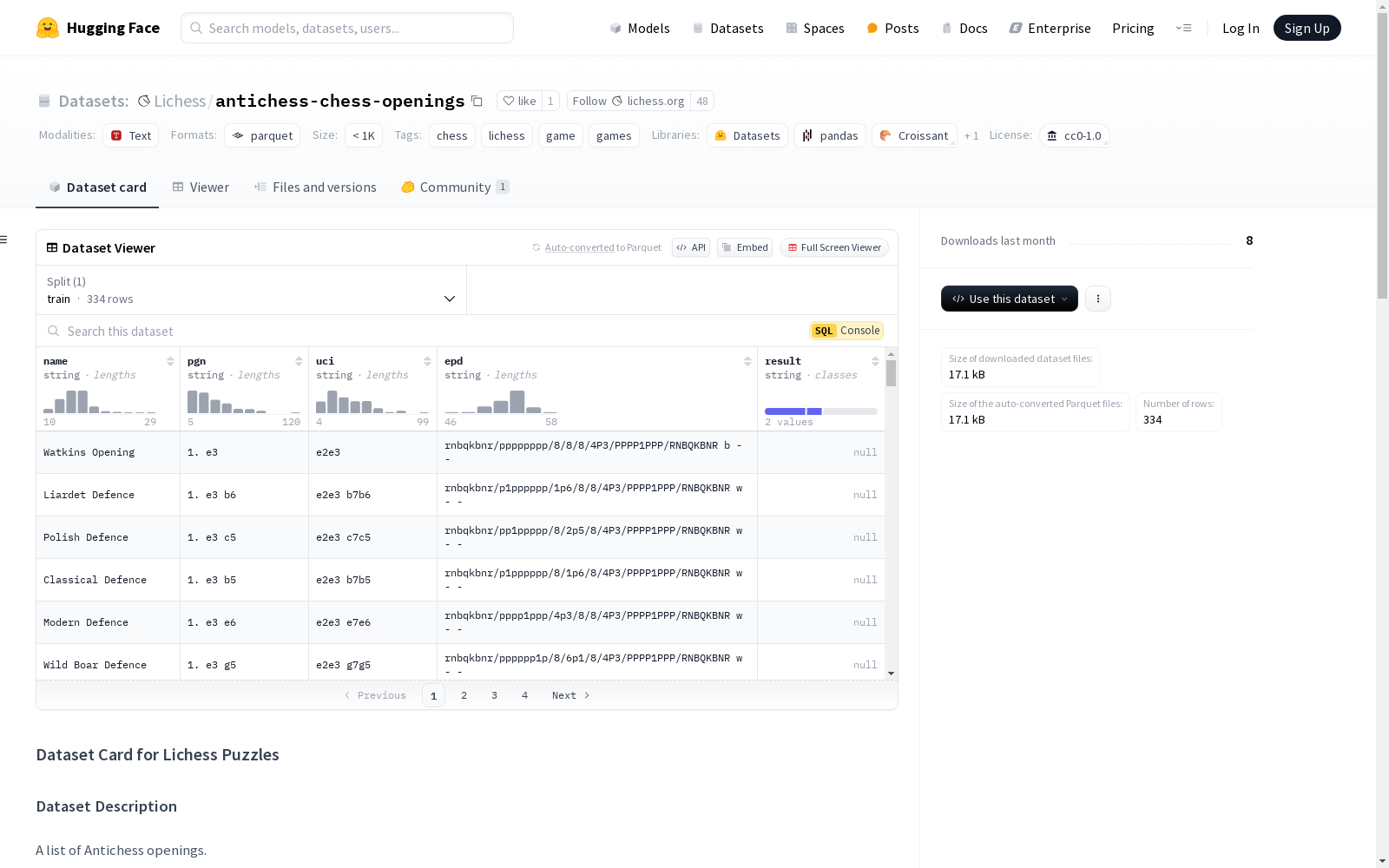Open Embed option for viewer
1389x868 pixels.
click(x=745, y=247)
